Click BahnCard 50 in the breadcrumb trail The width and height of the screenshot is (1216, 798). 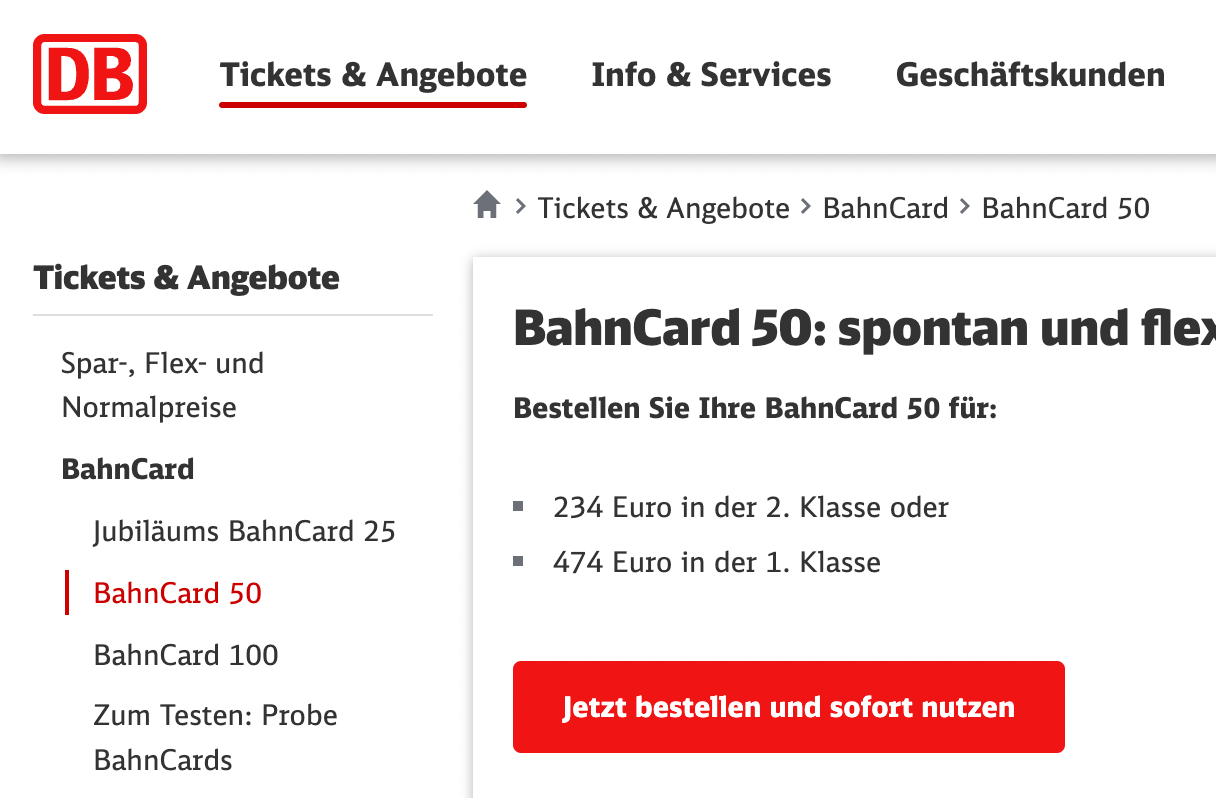1065,208
